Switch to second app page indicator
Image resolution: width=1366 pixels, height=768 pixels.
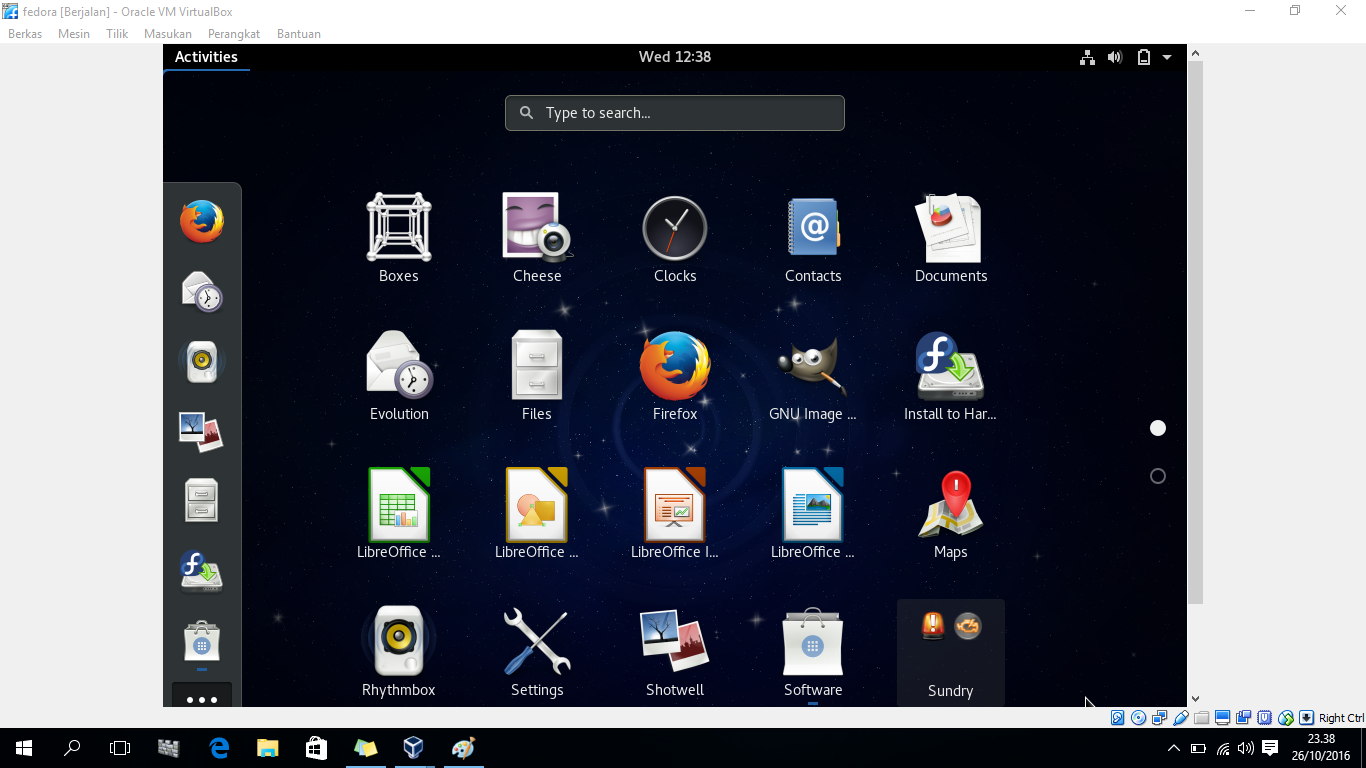[1158, 476]
